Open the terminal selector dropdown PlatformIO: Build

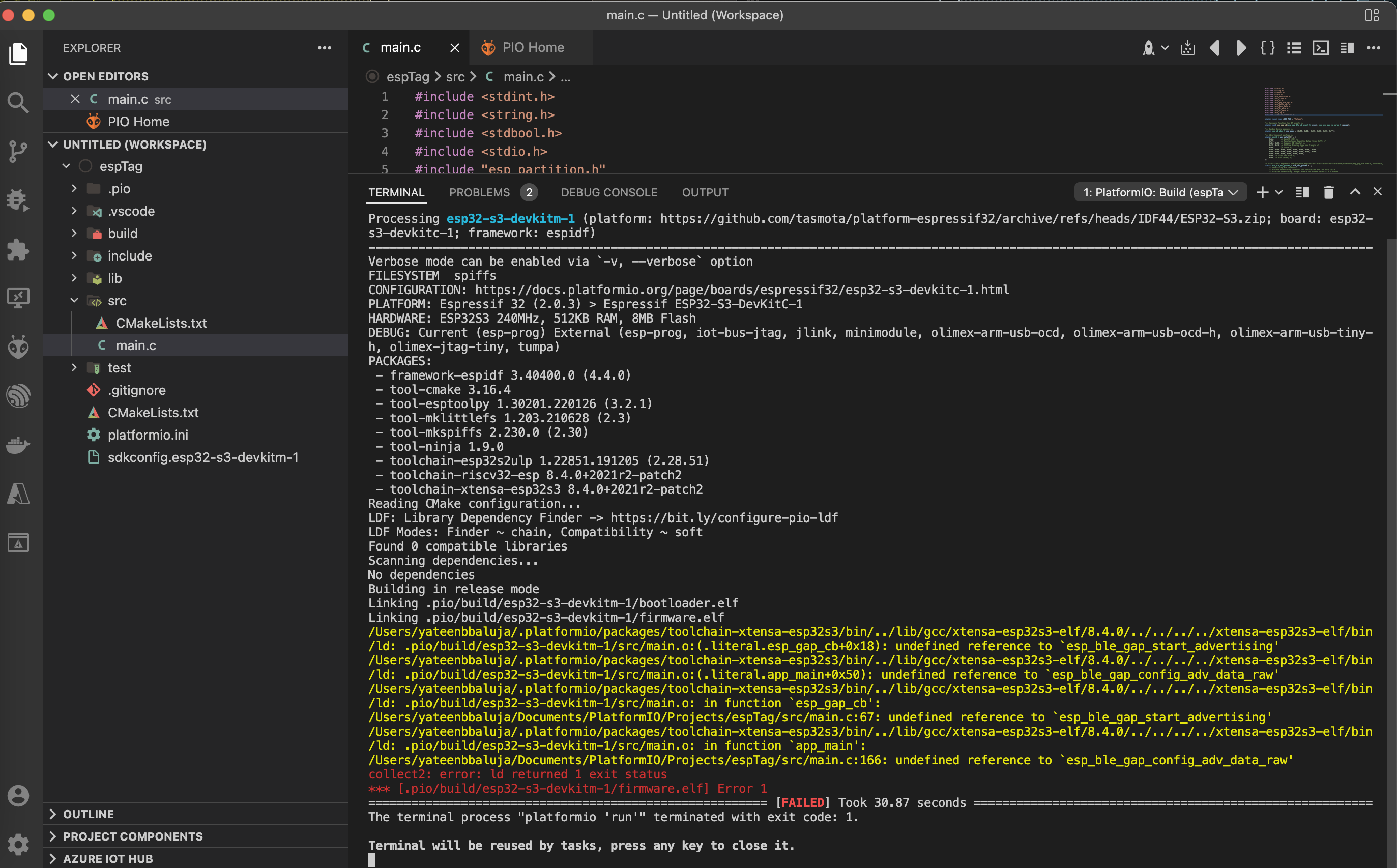click(1160, 192)
